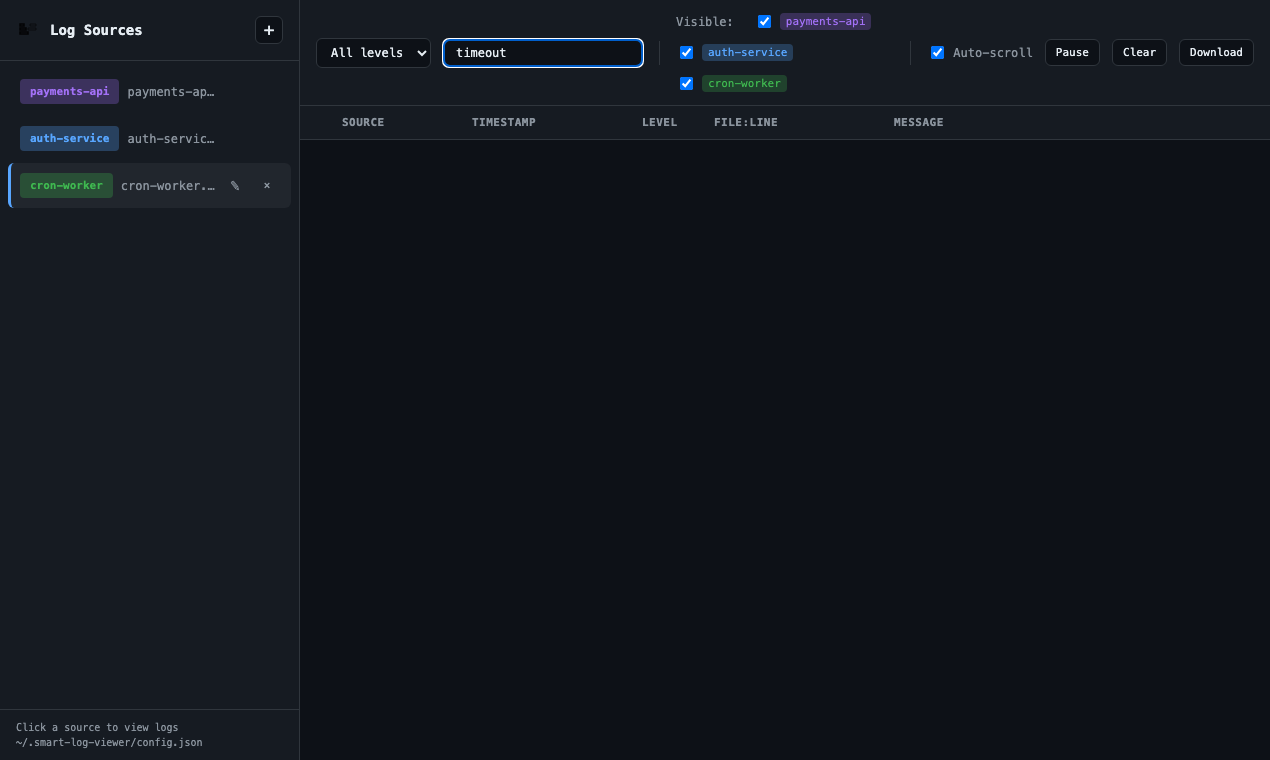Click the cron-worker badge in the visible filters
1270x760 pixels.
click(744, 83)
